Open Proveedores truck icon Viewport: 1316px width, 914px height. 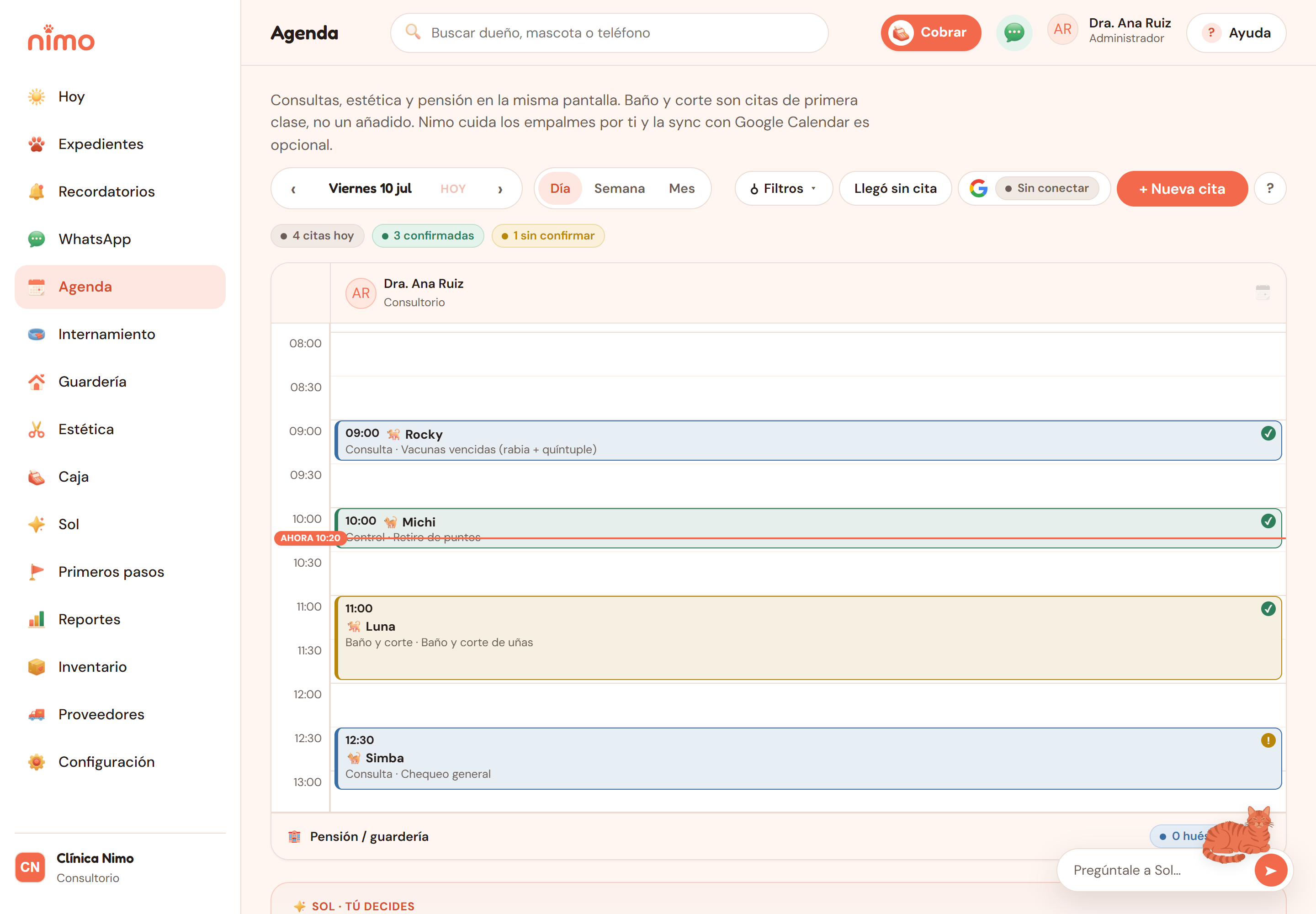pos(37,715)
